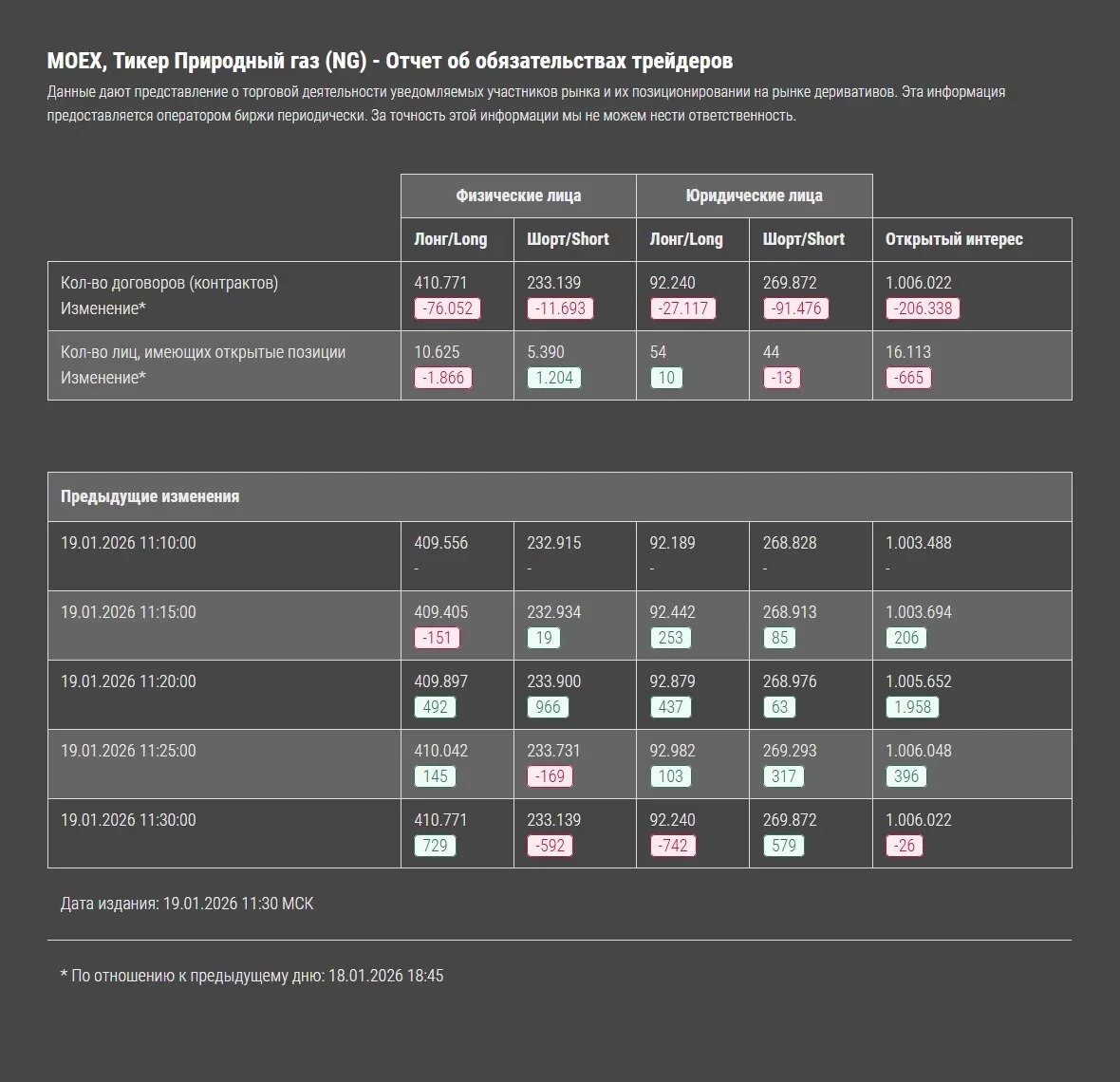Select the 'Физические лица' column group header

coord(518,196)
